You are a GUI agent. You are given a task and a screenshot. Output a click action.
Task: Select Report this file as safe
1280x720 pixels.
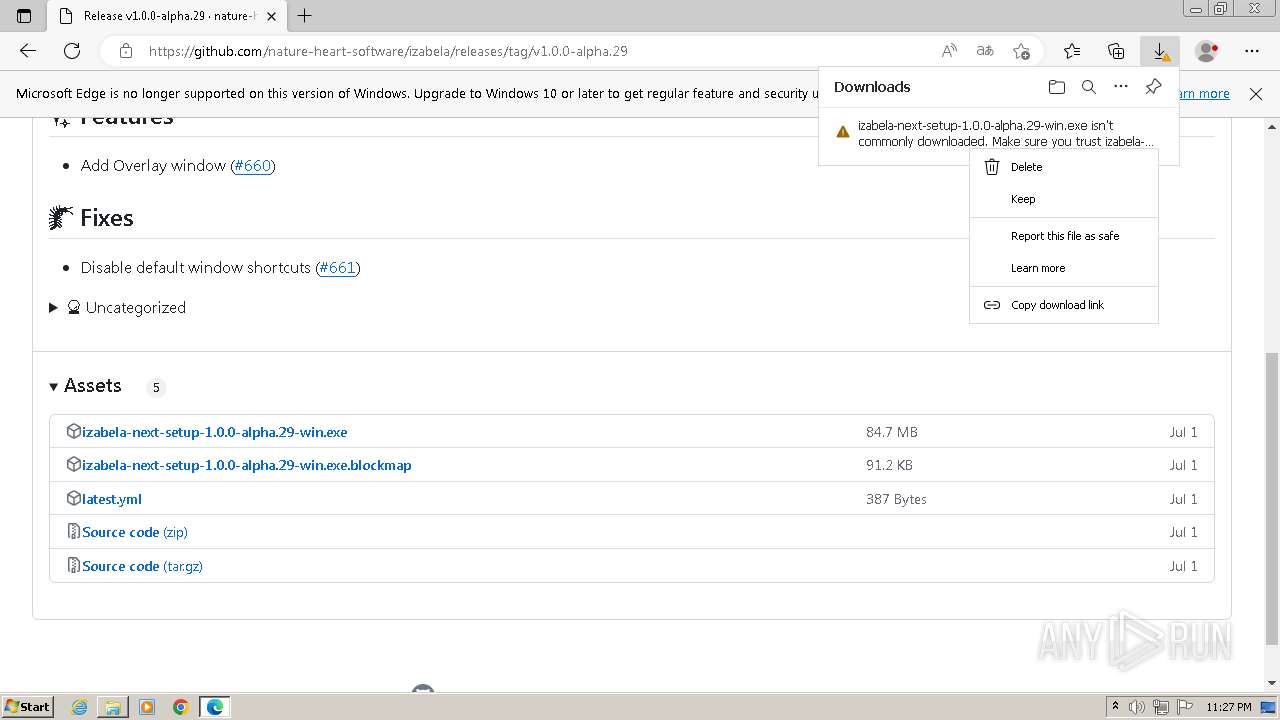[x=1064, y=236]
